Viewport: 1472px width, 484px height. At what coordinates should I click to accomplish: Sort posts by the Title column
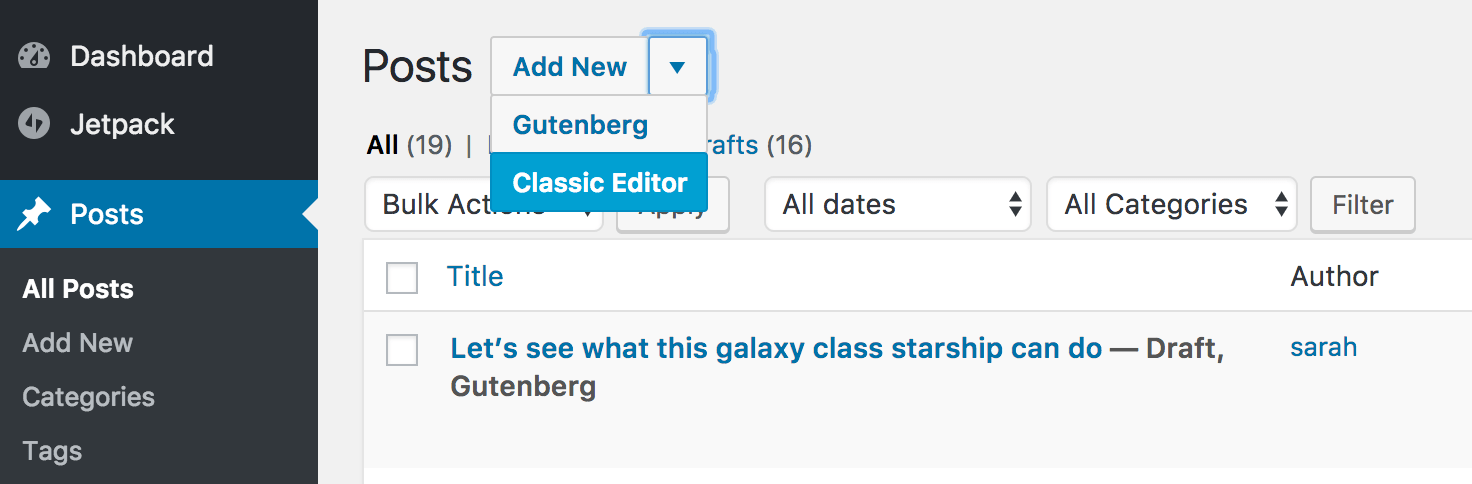pyautogui.click(x=475, y=277)
